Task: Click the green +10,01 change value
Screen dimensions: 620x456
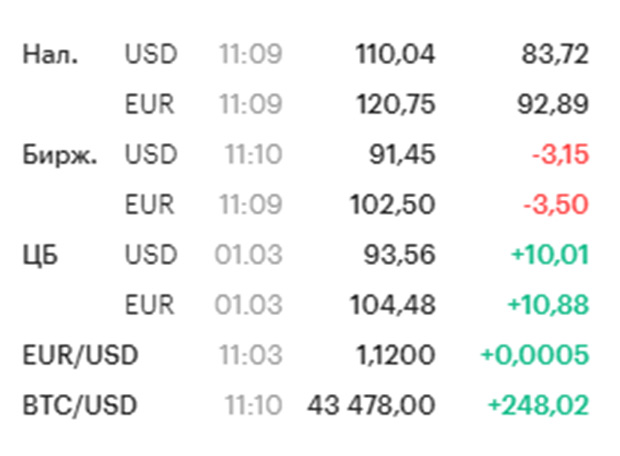Action: [549, 255]
